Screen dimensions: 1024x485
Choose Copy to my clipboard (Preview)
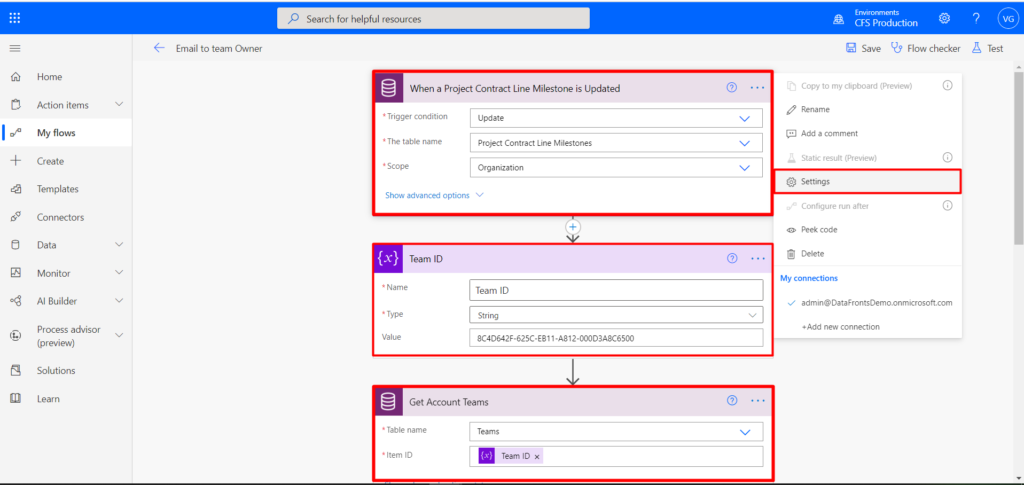coord(856,86)
